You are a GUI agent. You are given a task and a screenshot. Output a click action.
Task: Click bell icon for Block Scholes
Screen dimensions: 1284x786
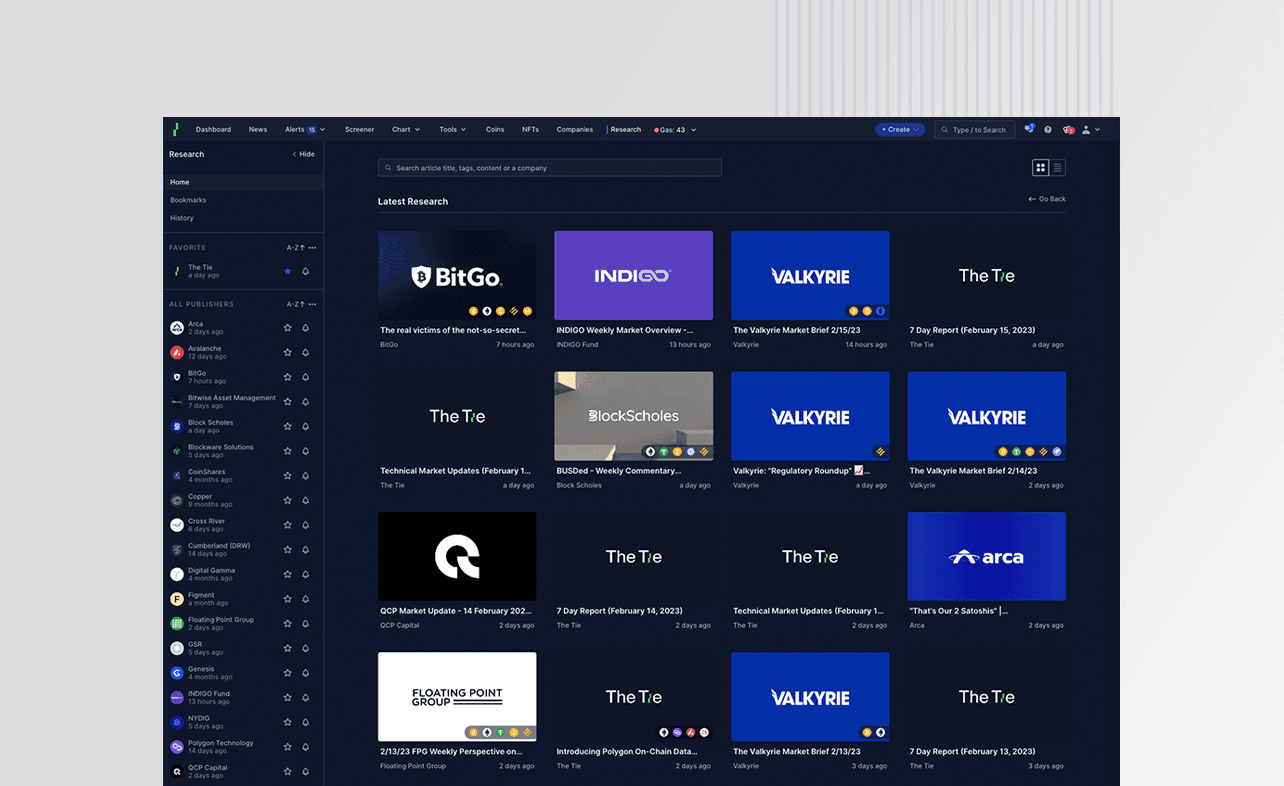[306, 426]
